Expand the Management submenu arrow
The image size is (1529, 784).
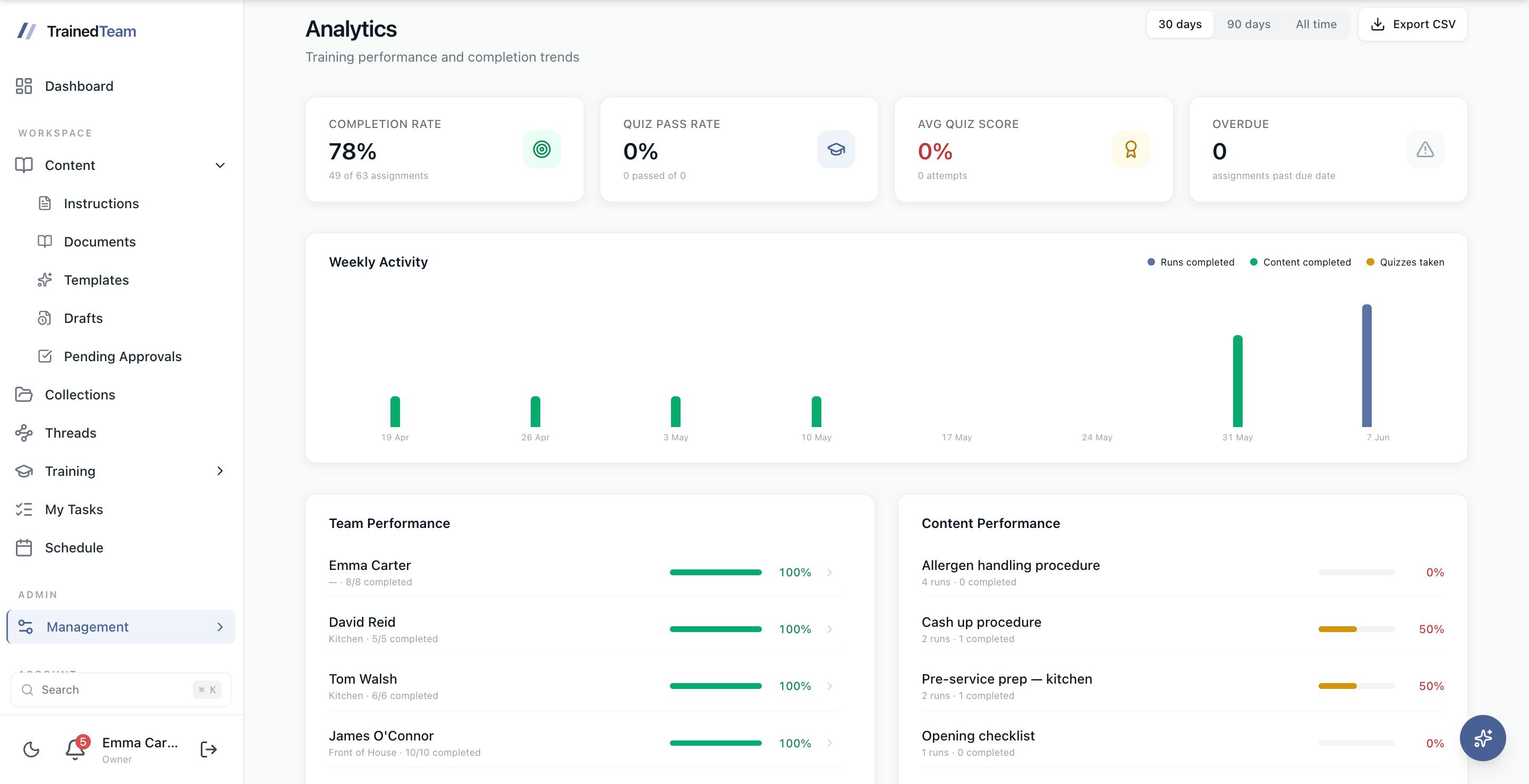point(219,627)
